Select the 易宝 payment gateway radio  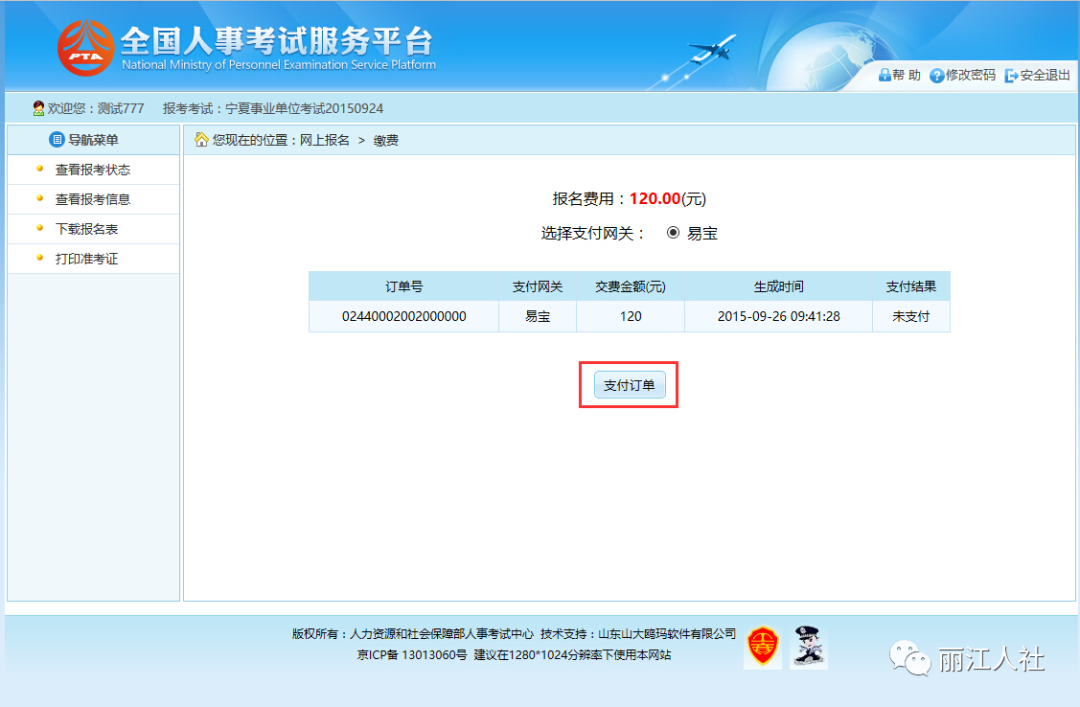pyautogui.click(x=673, y=233)
